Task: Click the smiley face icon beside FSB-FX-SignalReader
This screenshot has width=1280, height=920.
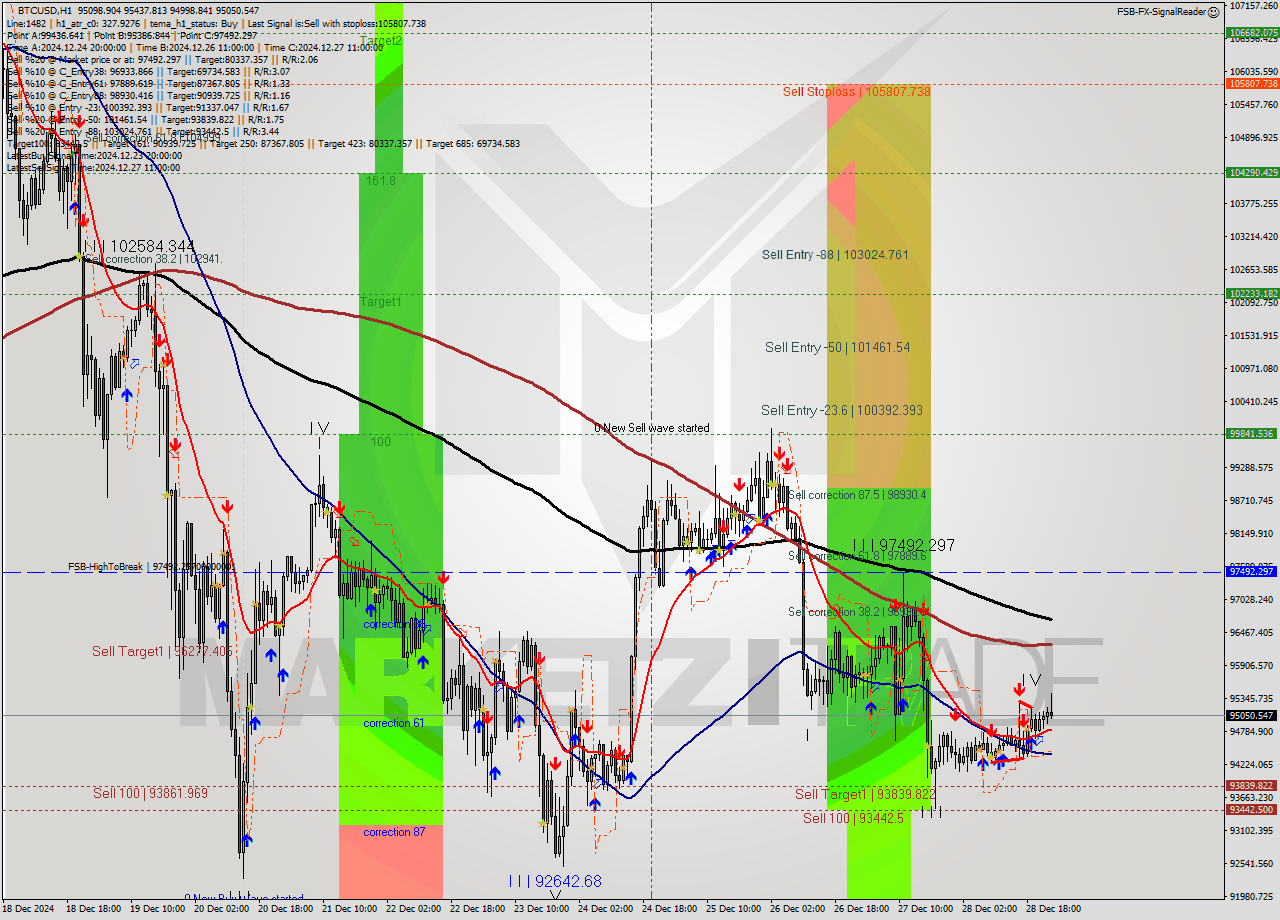Action: click(1213, 12)
